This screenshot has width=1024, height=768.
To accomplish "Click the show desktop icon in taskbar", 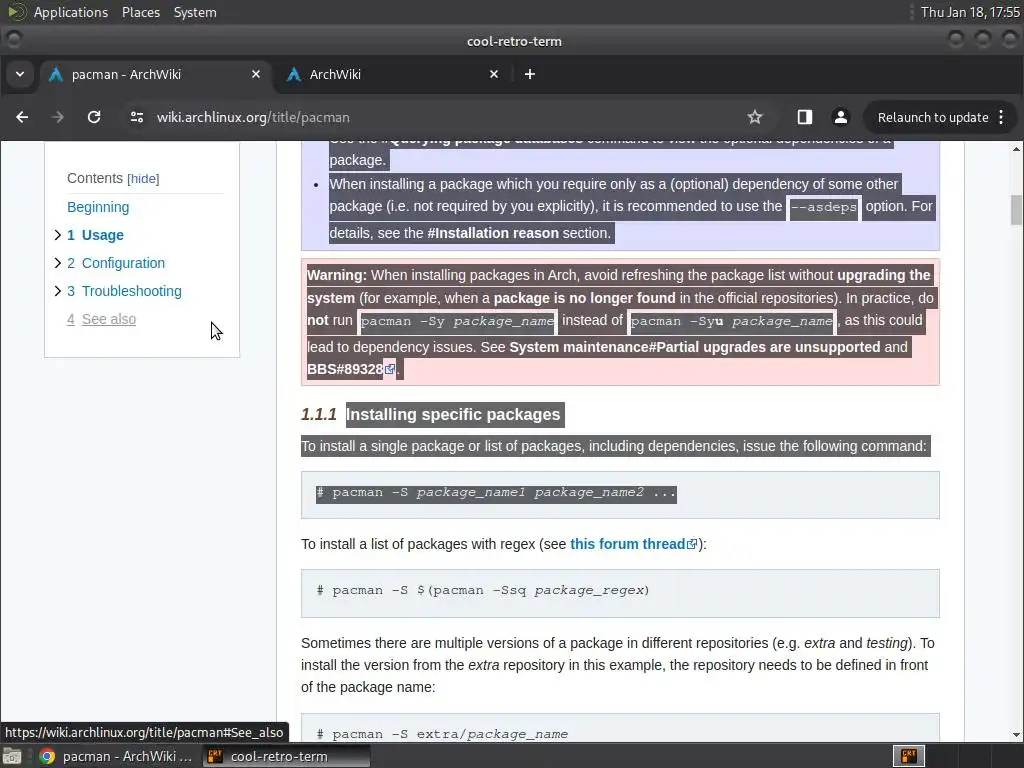I will tap(12, 756).
